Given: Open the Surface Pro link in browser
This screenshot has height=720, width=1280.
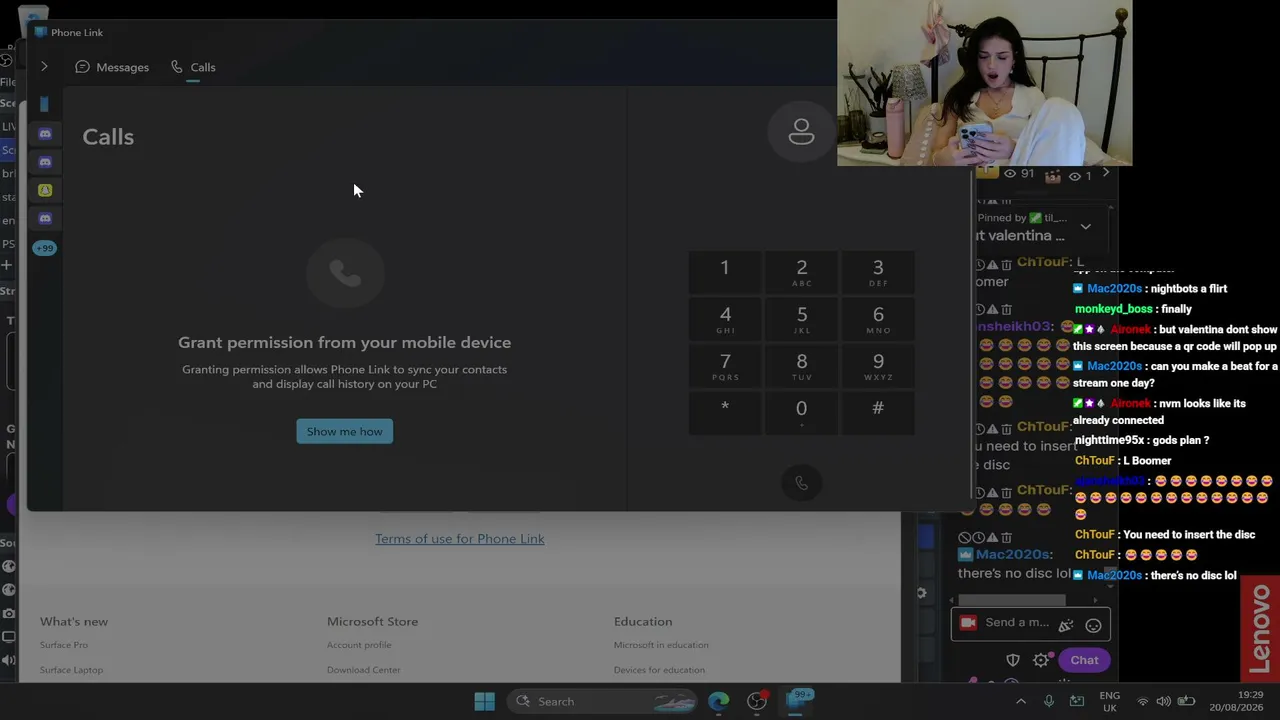Looking at the screenshot, I should tap(64, 645).
